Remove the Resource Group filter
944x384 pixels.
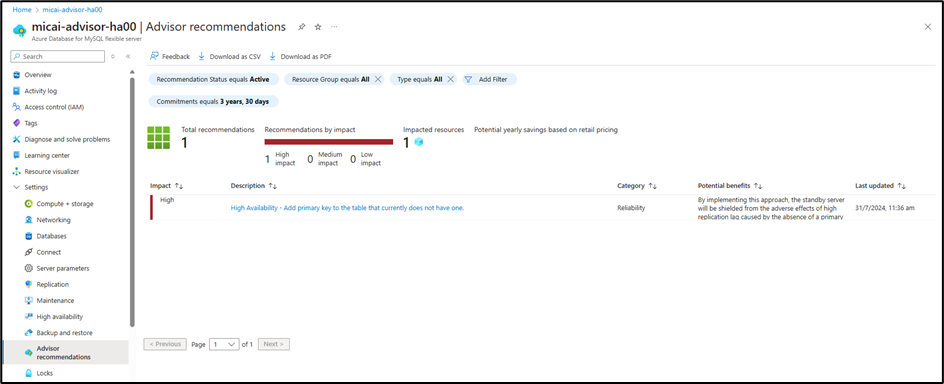[x=378, y=79]
